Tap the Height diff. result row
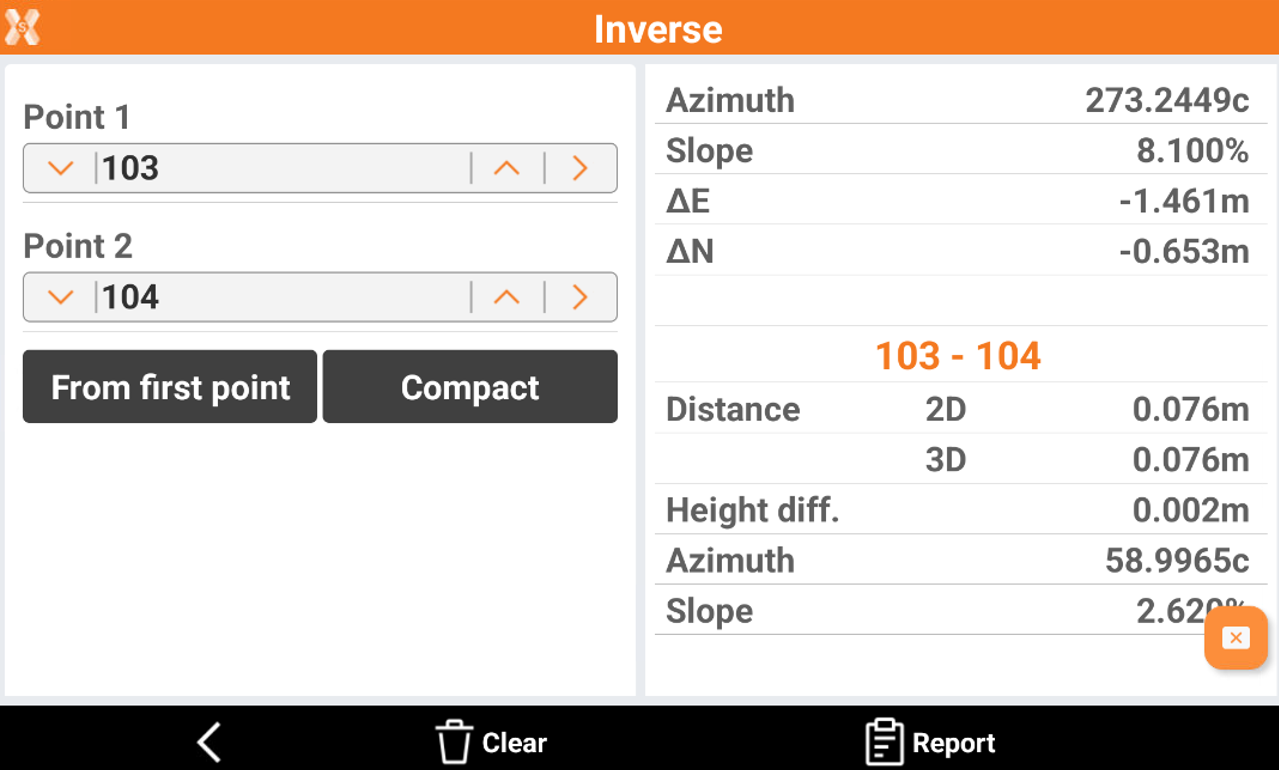The width and height of the screenshot is (1279, 770). click(957, 510)
